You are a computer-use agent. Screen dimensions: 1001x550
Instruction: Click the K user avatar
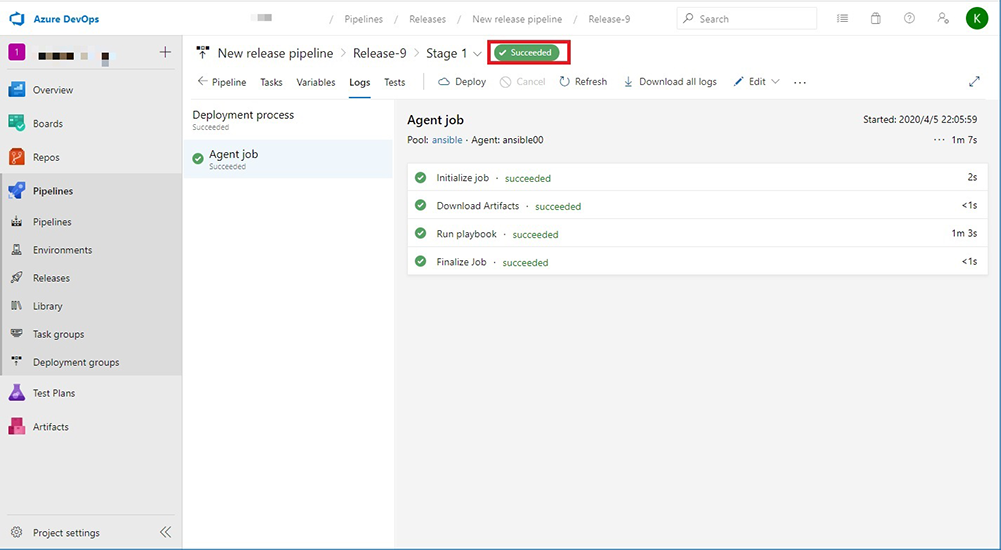977,19
